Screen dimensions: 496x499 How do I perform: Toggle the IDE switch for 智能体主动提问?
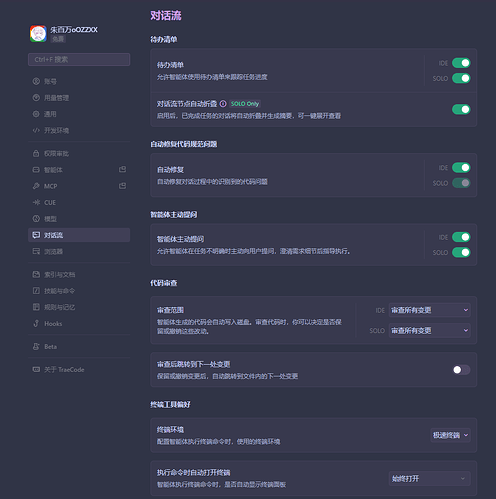pyautogui.click(x=461, y=237)
